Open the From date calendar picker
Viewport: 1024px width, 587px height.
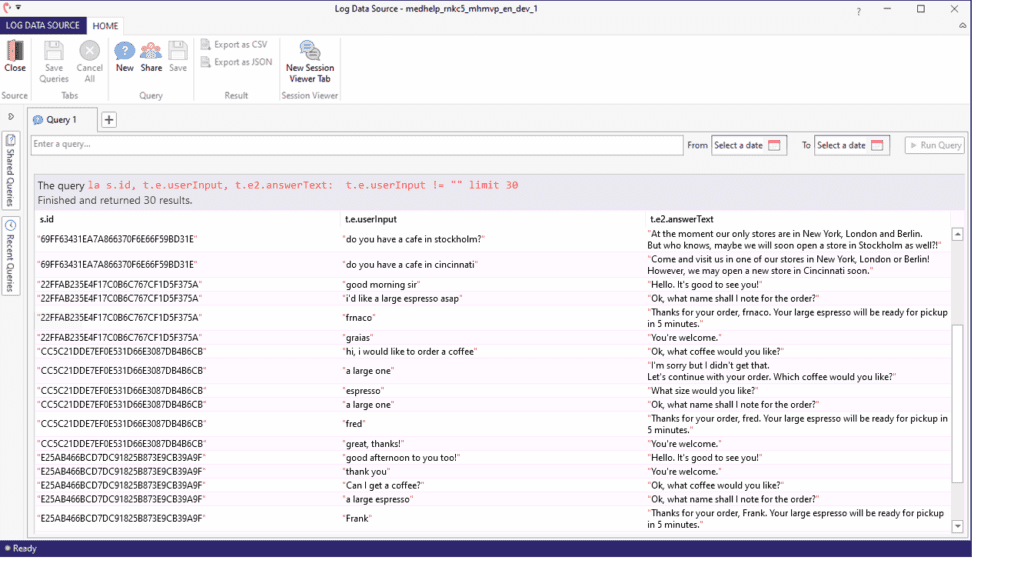[x=775, y=145]
